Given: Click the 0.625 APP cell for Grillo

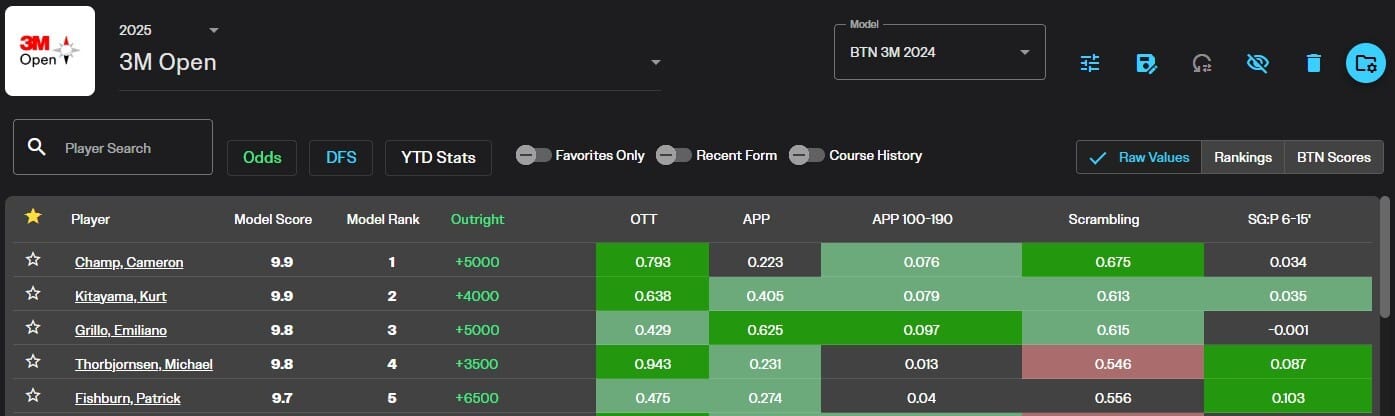Looking at the screenshot, I should [x=765, y=328].
